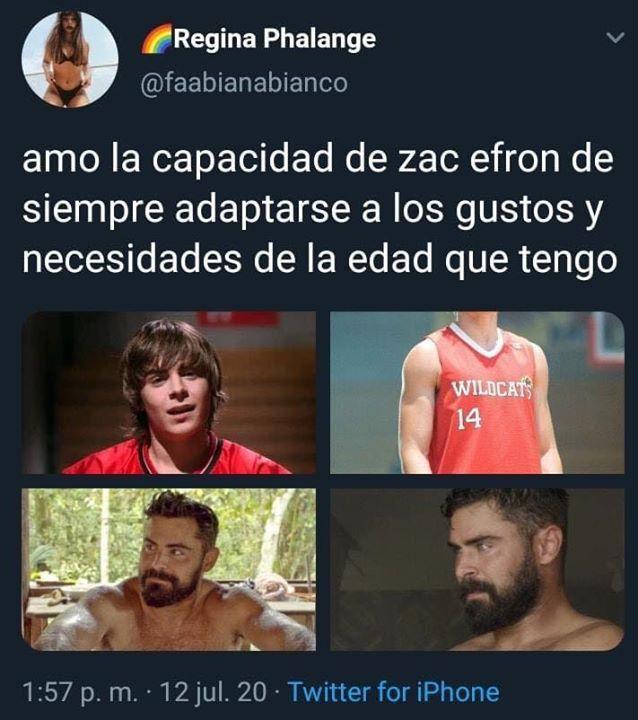Open the dark close-up full beard photo
Screen dimensions: 638x720
[477, 569]
